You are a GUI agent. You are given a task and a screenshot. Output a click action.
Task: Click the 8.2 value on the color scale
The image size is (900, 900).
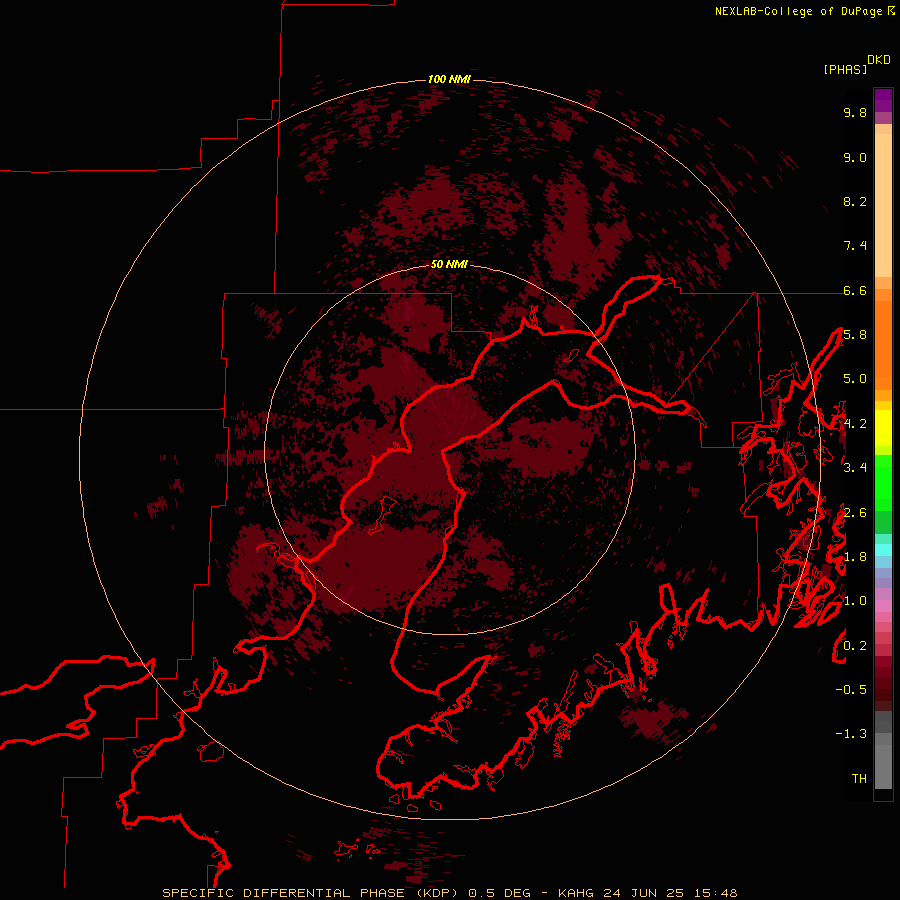point(855,202)
